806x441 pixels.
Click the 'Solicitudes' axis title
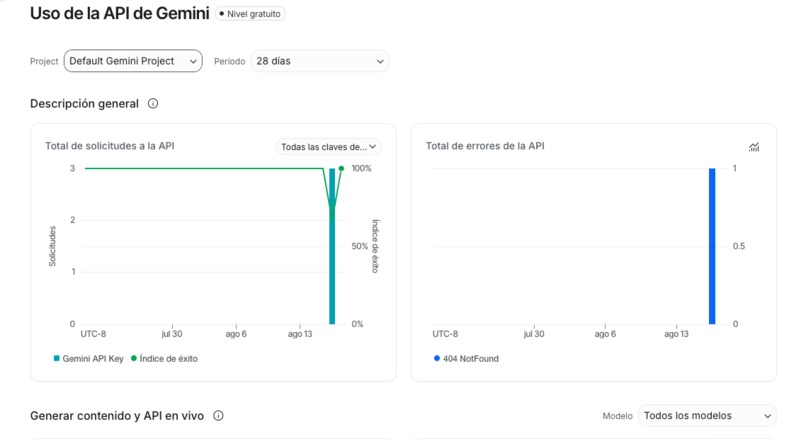[x=52, y=246]
